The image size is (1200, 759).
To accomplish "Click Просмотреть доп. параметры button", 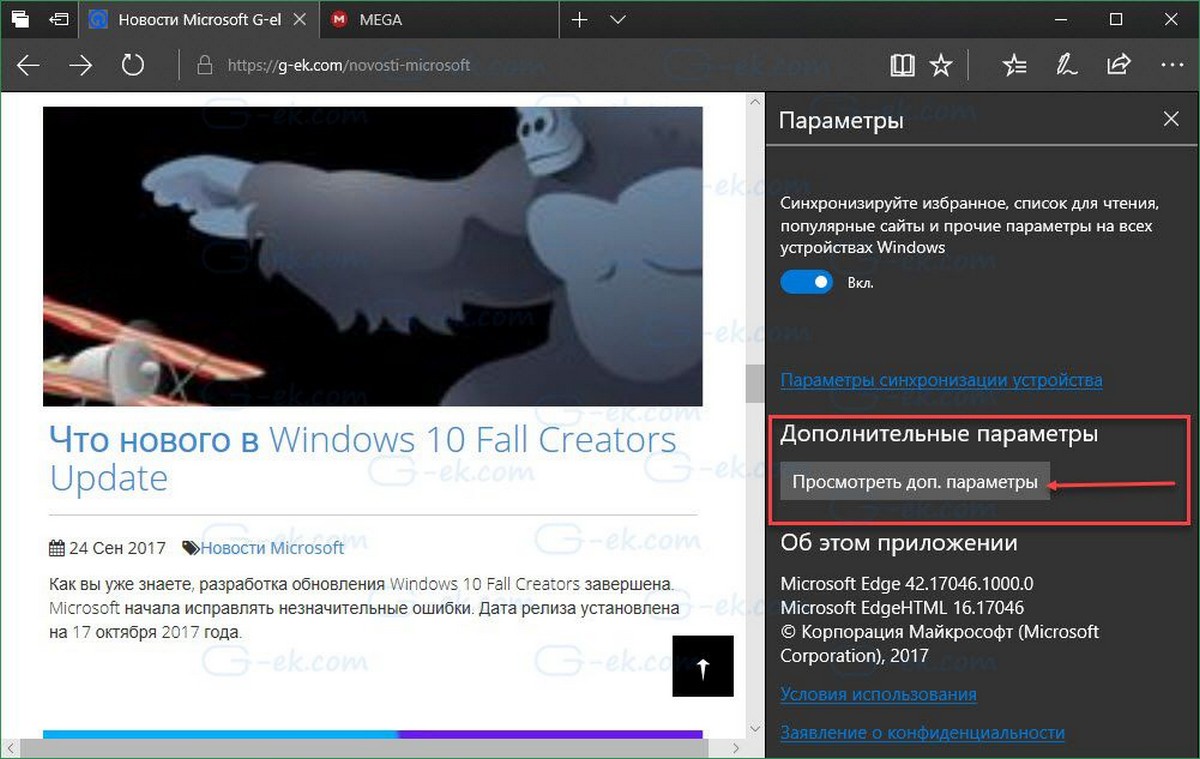I will coord(915,482).
